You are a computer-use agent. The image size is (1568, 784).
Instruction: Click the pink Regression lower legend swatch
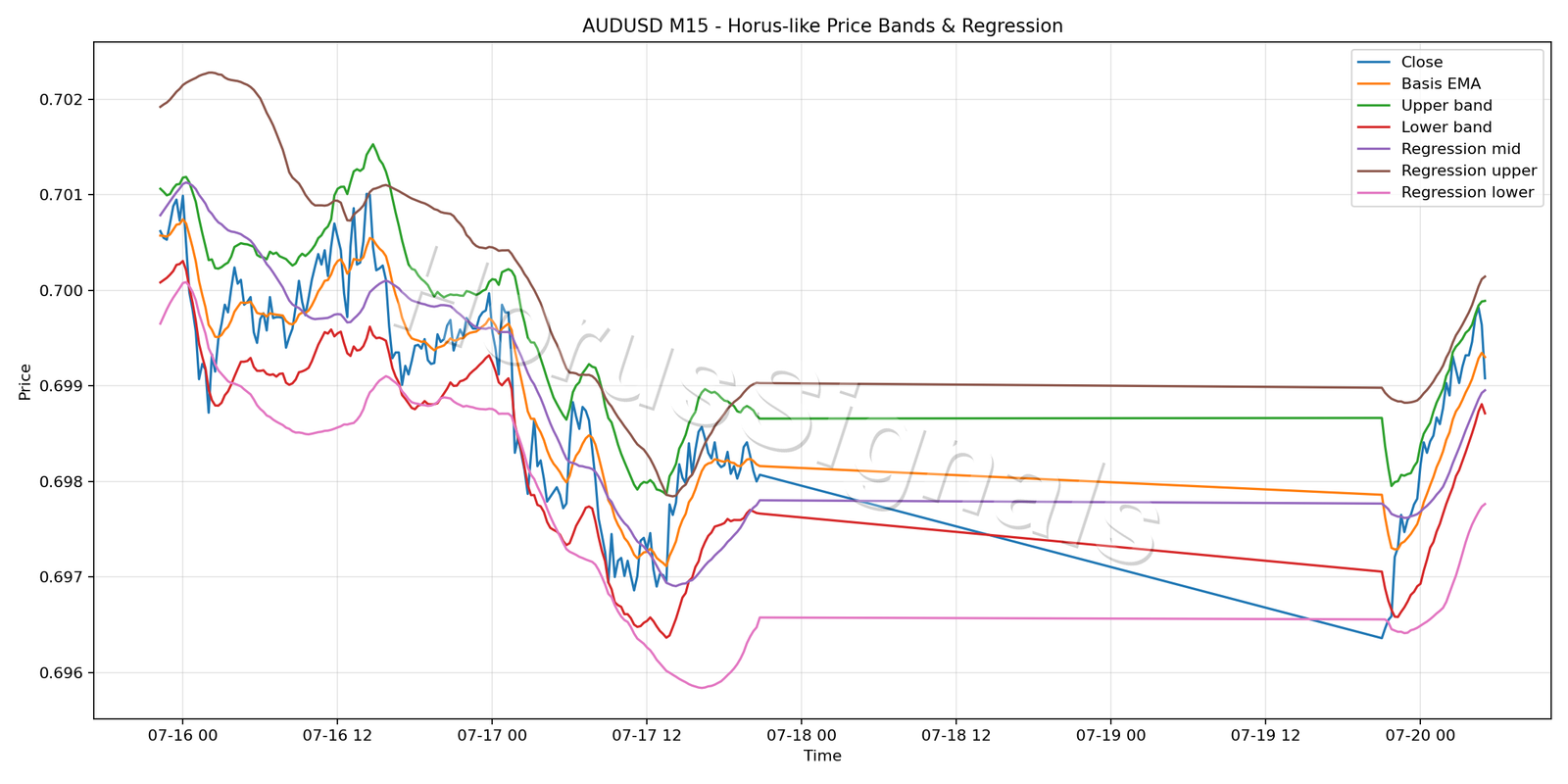point(1374,192)
